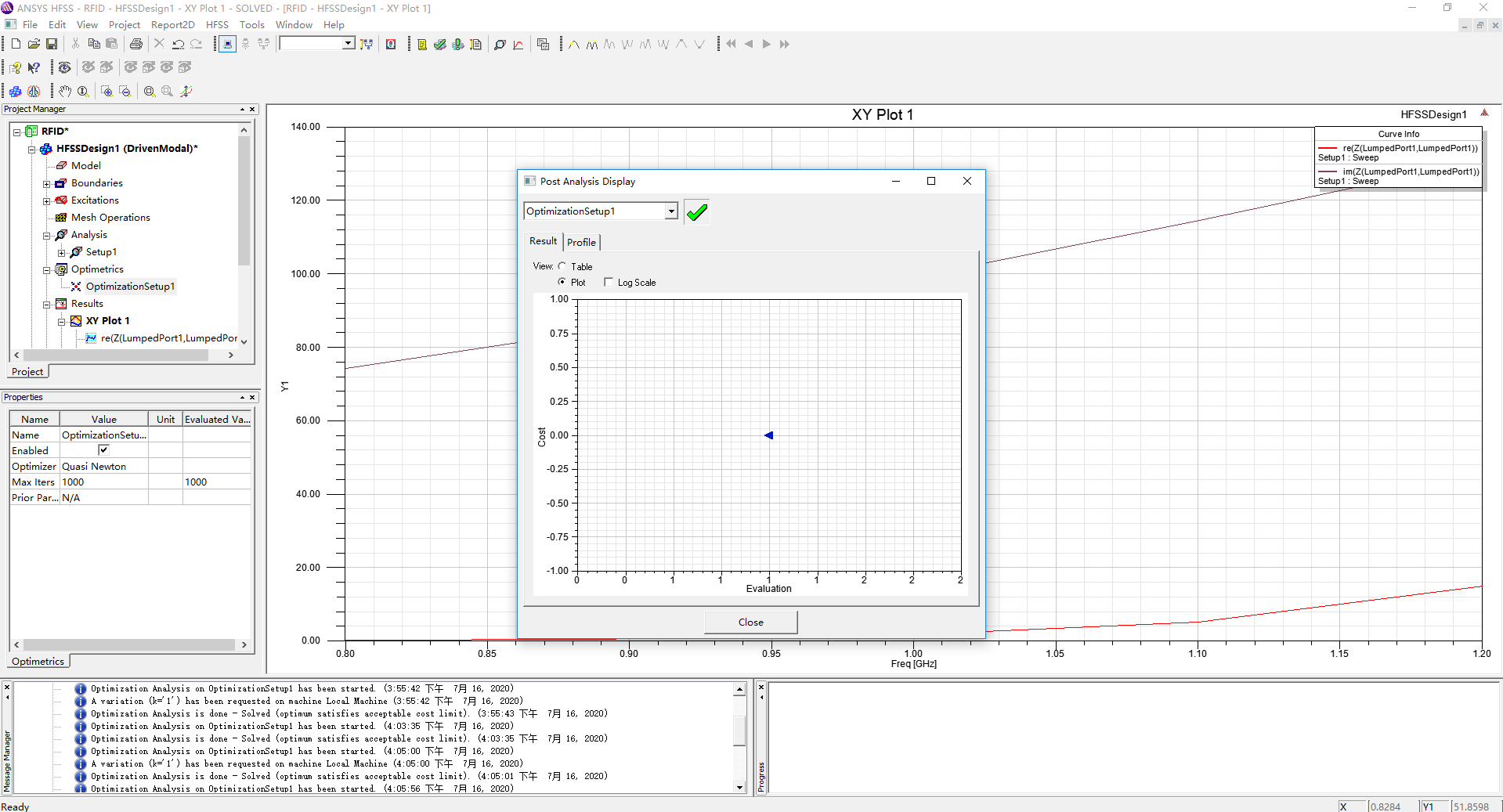Click the Undo arrow icon

pyautogui.click(x=179, y=44)
